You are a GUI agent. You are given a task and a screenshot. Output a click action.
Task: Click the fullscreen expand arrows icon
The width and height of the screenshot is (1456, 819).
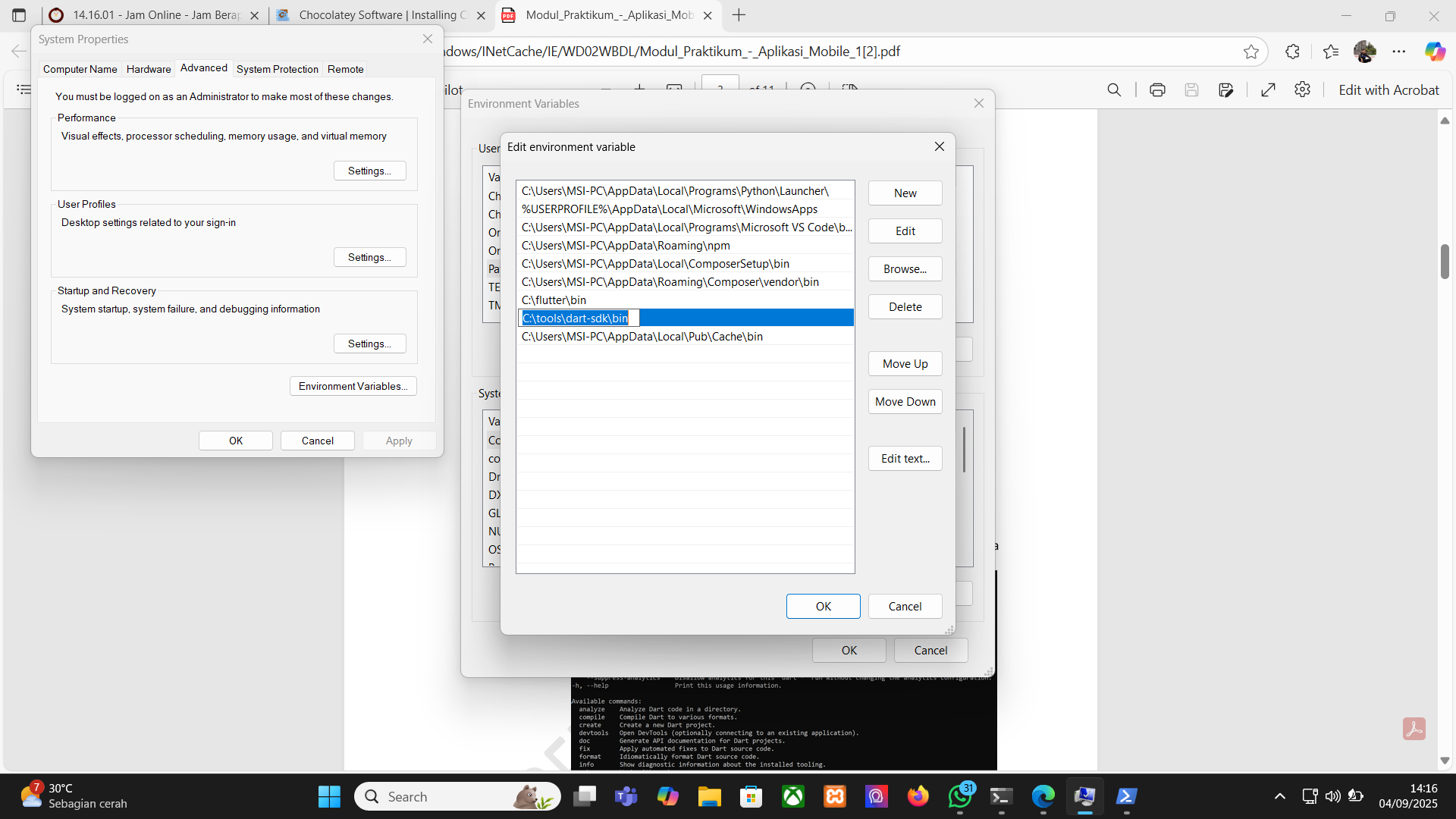[1268, 90]
